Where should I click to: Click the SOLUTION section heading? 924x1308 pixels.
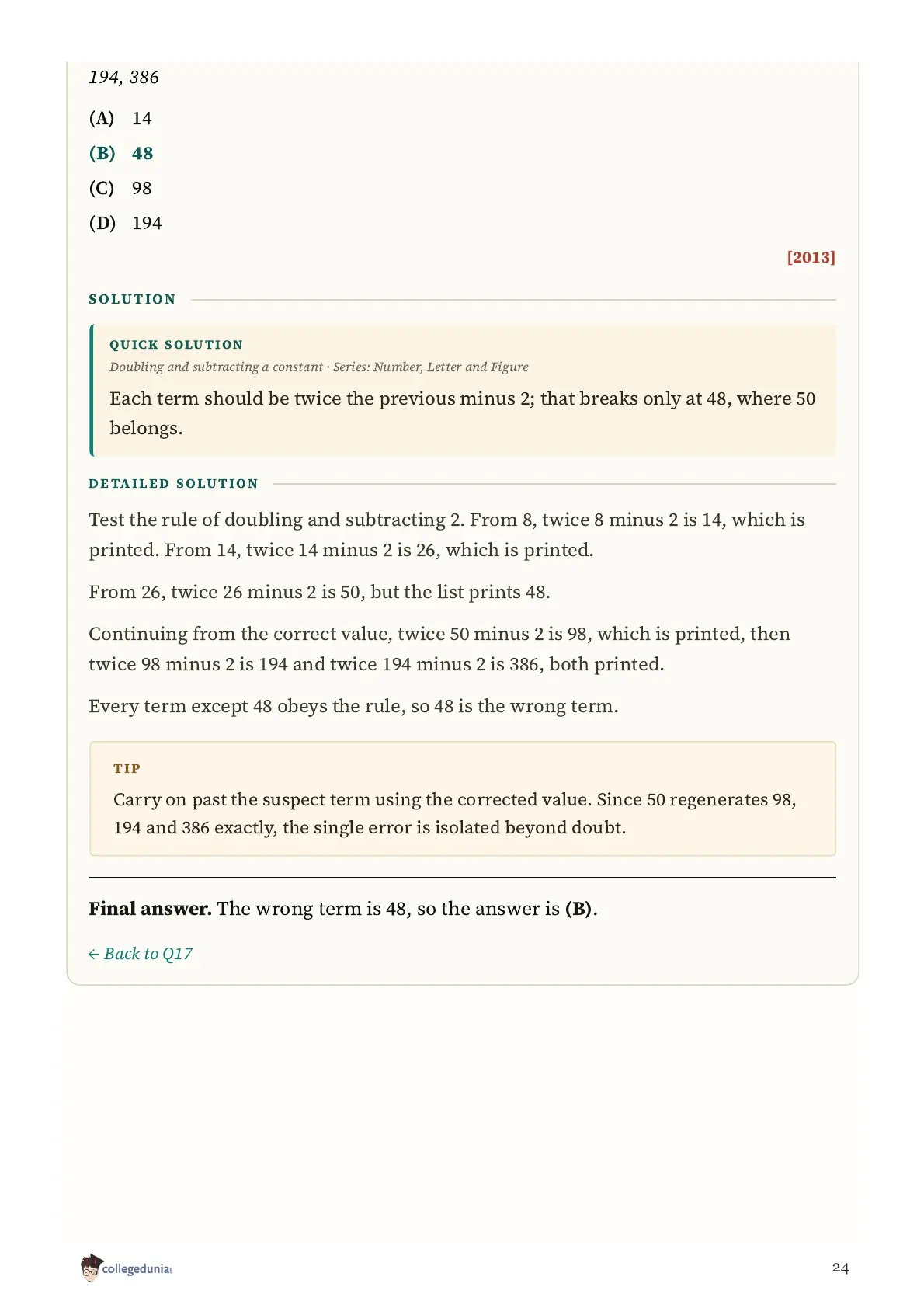pos(132,299)
